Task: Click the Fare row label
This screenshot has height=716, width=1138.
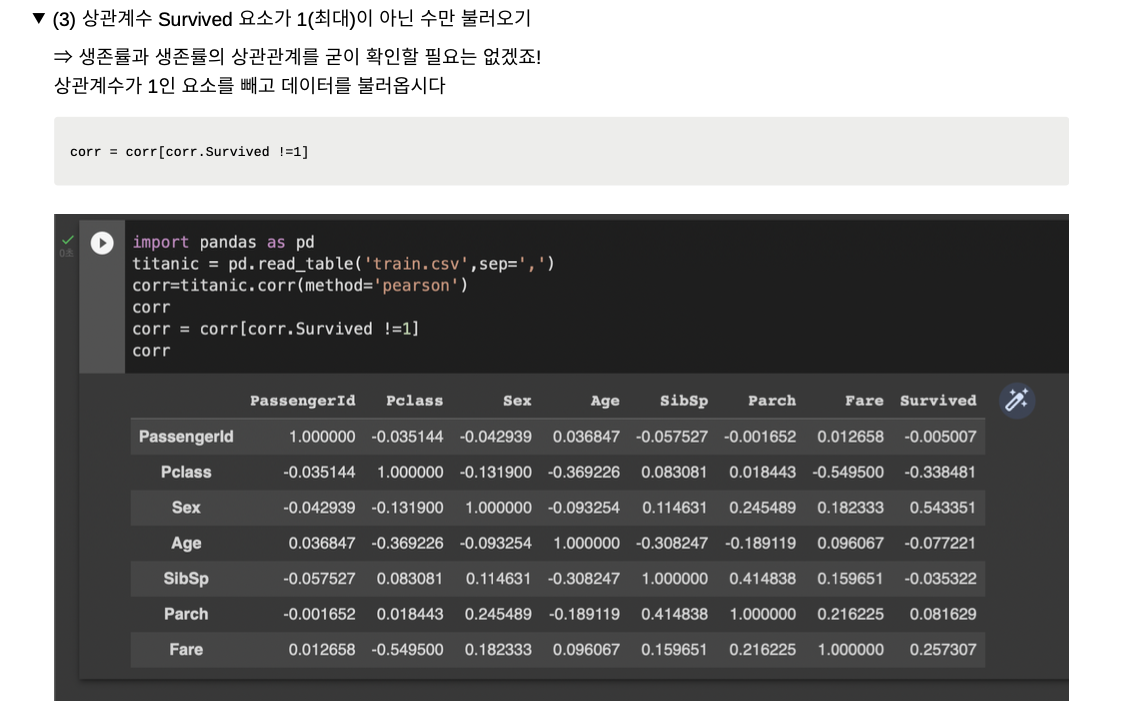Action: tap(186, 650)
